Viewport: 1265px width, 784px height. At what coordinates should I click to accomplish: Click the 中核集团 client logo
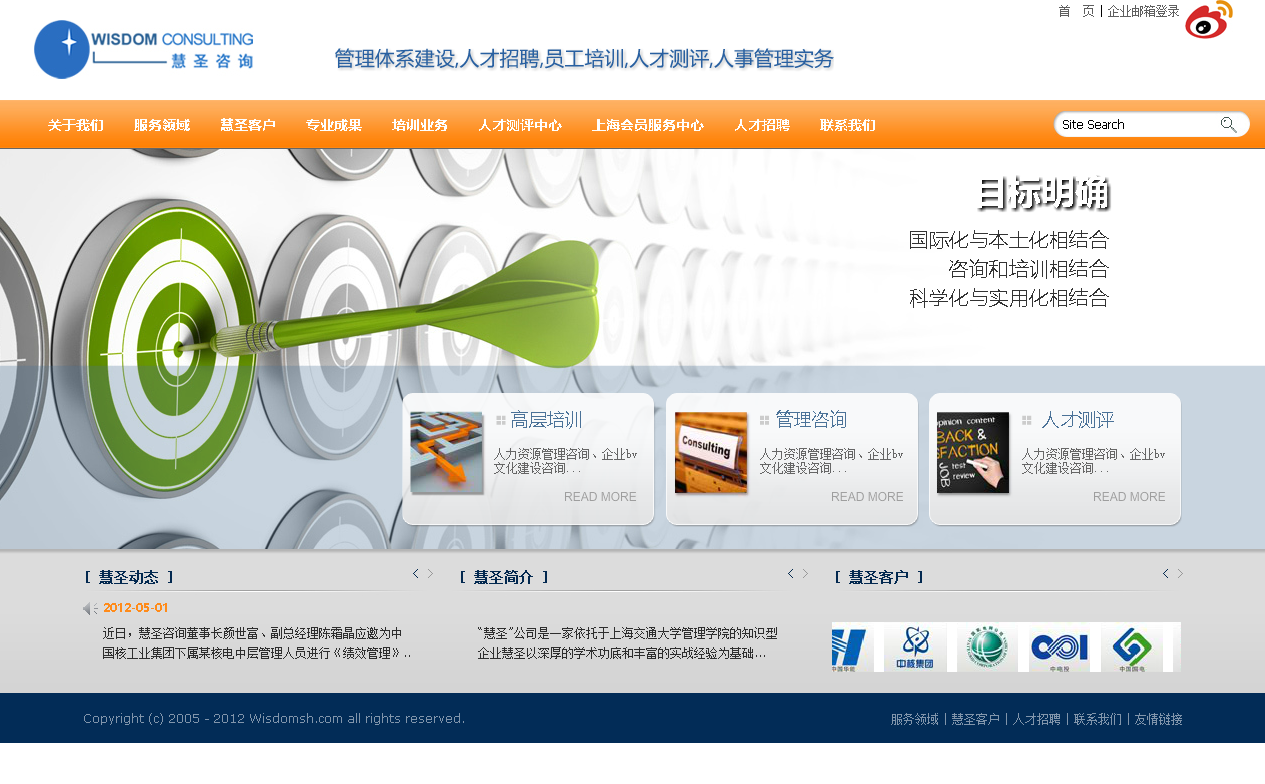click(x=914, y=647)
